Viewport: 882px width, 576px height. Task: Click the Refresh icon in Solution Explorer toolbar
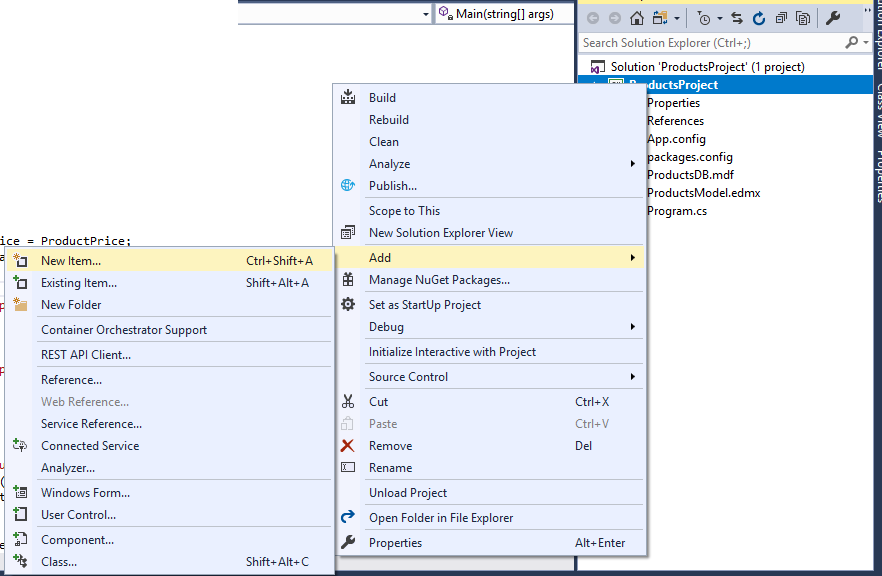coord(759,18)
